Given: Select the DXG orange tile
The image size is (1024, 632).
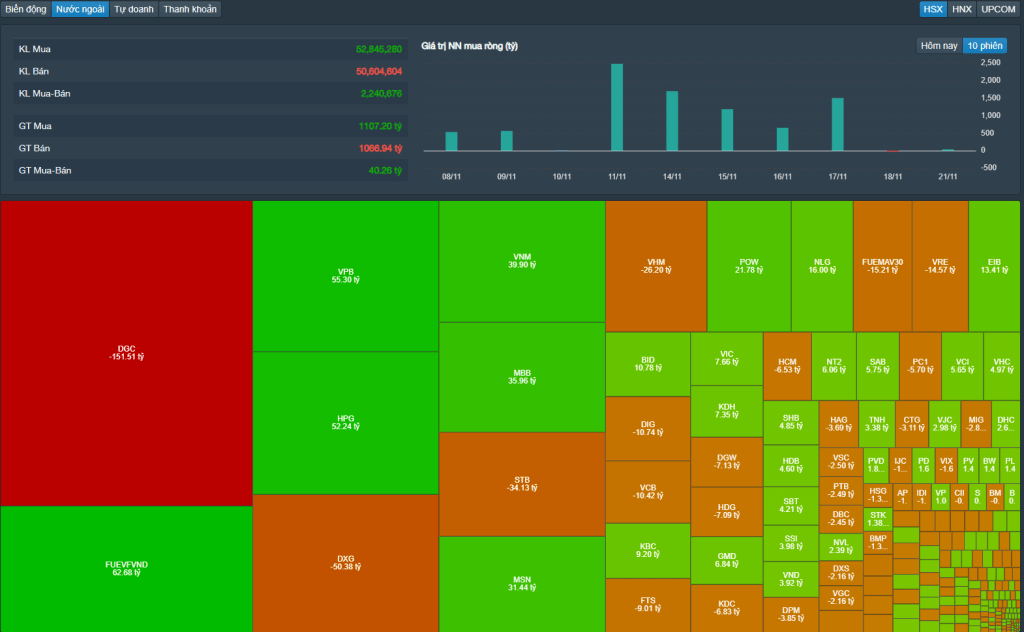Looking at the screenshot, I should click(345, 562).
